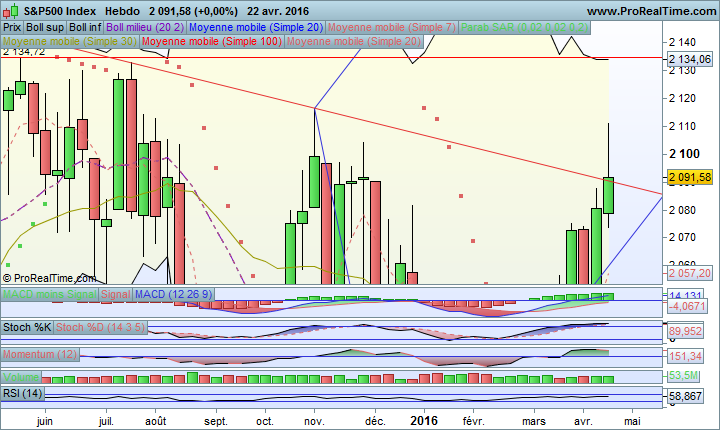
Task: Click the févr. label on time axis
Action: point(473,421)
